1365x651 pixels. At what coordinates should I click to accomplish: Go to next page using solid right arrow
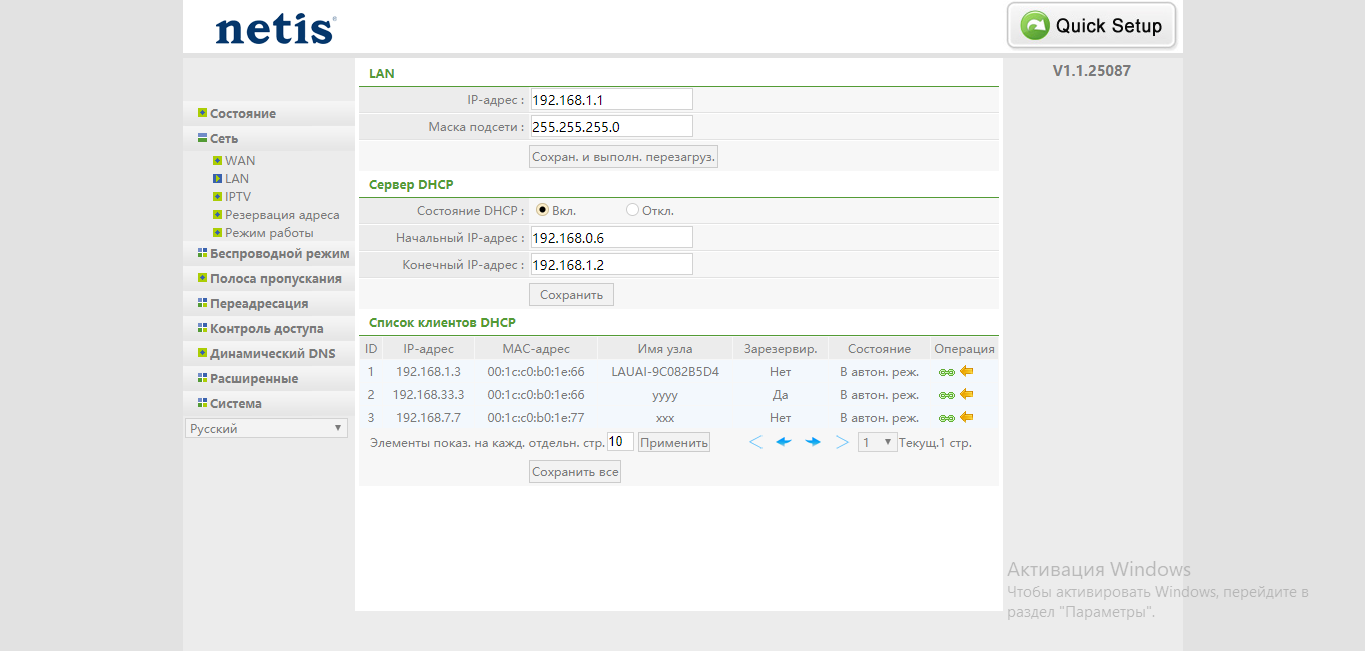pos(813,442)
